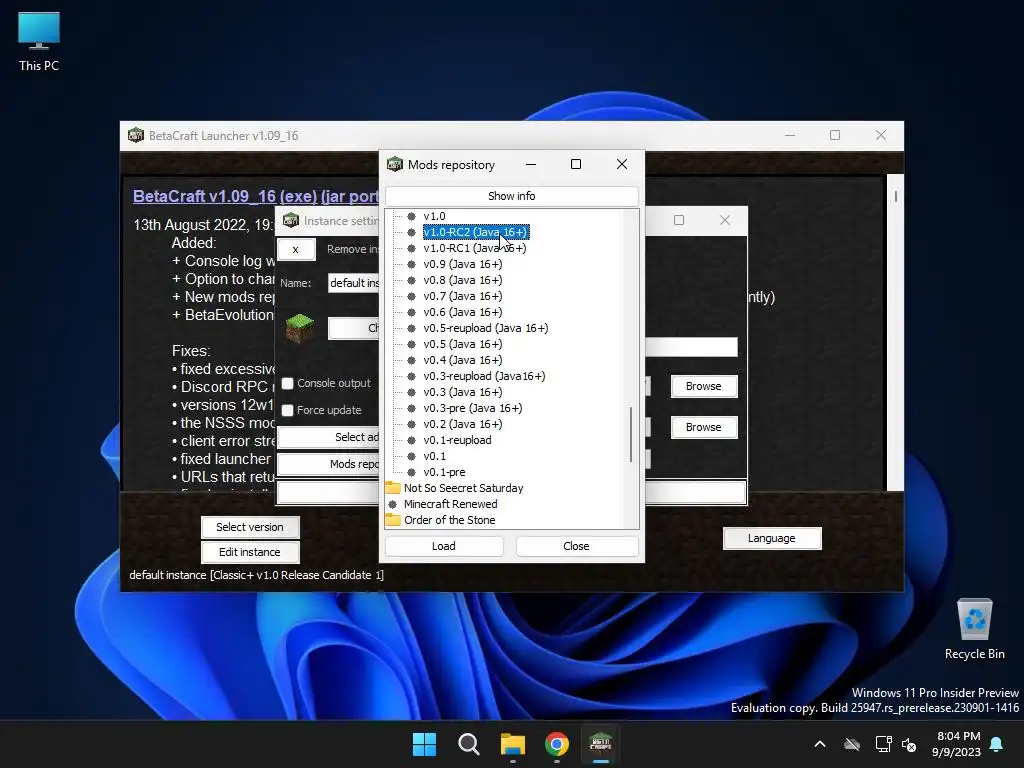The height and width of the screenshot is (768, 1024).
Task: Click Close button in Mods repository
Action: pyautogui.click(x=577, y=546)
